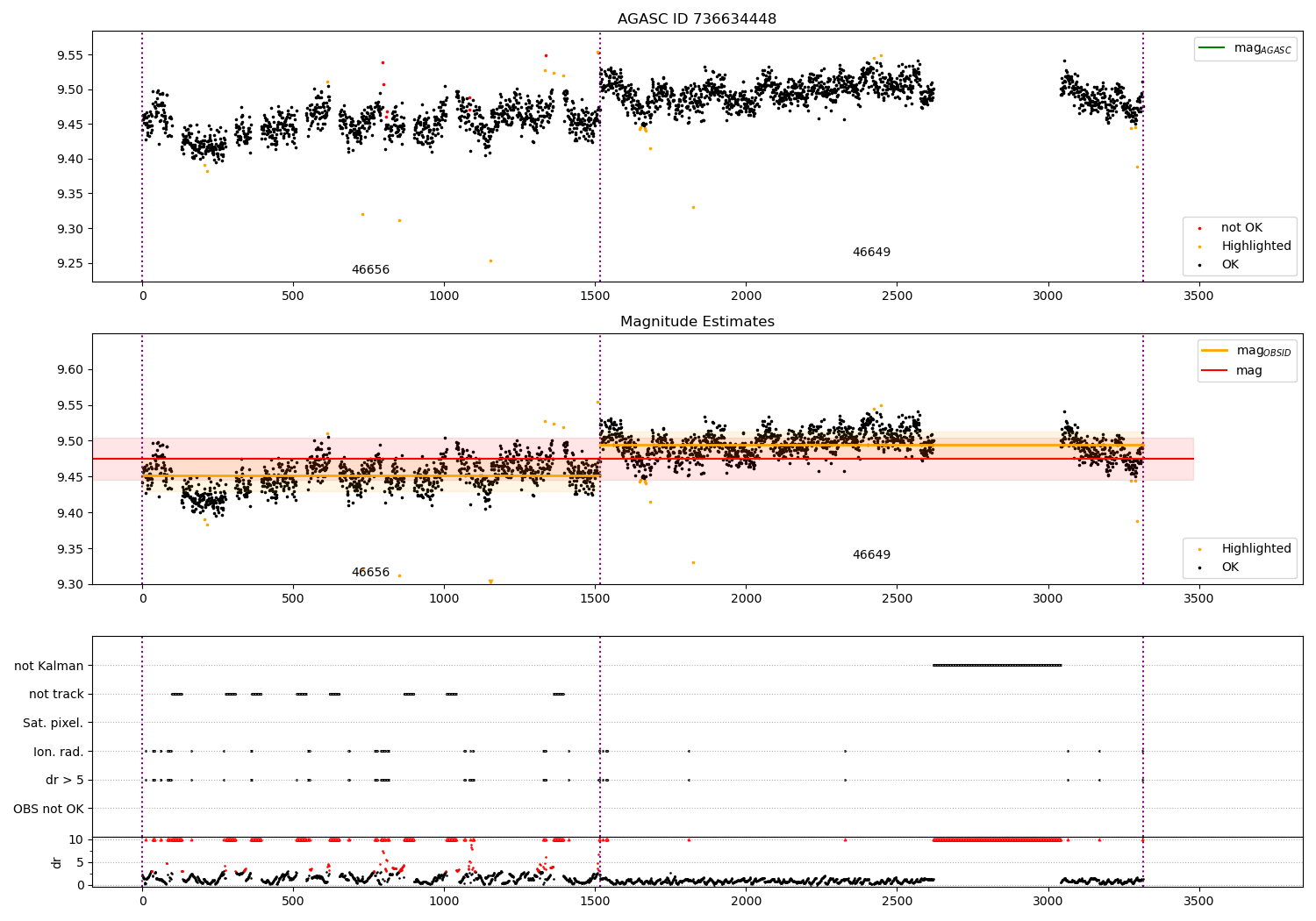Click the black 'not Kalman' flagged point band
The image size is (1316, 921).
[x=997, y=666]
